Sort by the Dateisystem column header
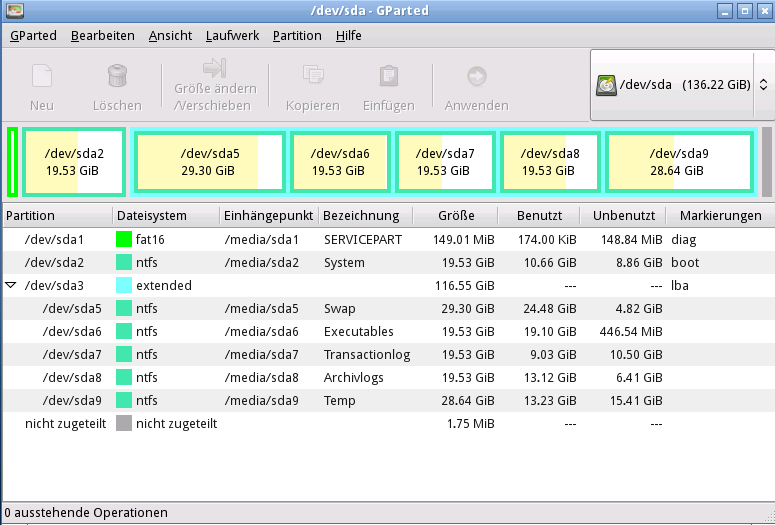This screenshot has height=525, width=775. (167, 216)
